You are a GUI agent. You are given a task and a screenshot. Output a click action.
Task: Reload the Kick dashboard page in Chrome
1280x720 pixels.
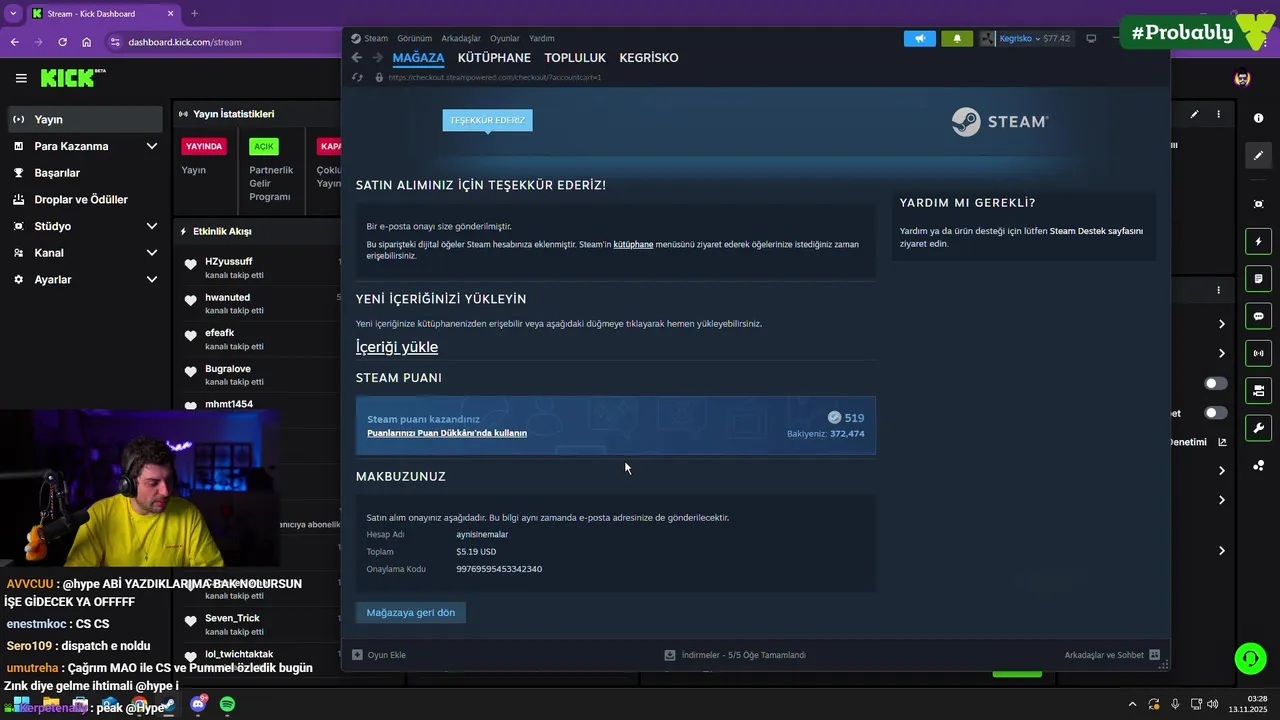click(x=63, y=42)
